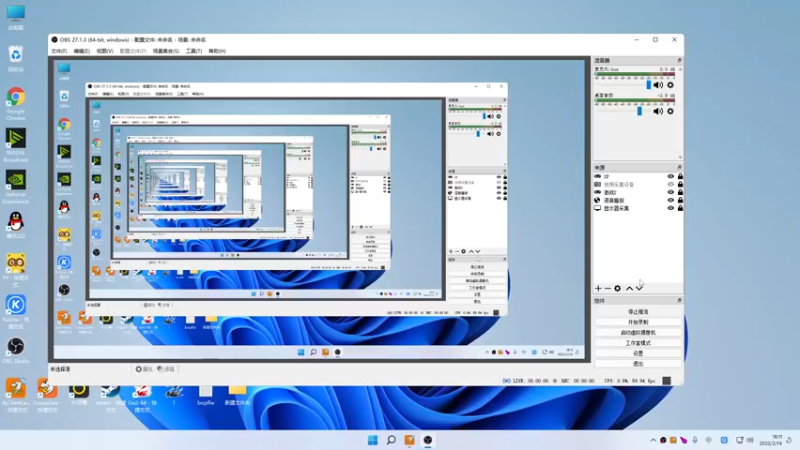
Task: Click the status bar stream indicator square
Action: point(666,381)
